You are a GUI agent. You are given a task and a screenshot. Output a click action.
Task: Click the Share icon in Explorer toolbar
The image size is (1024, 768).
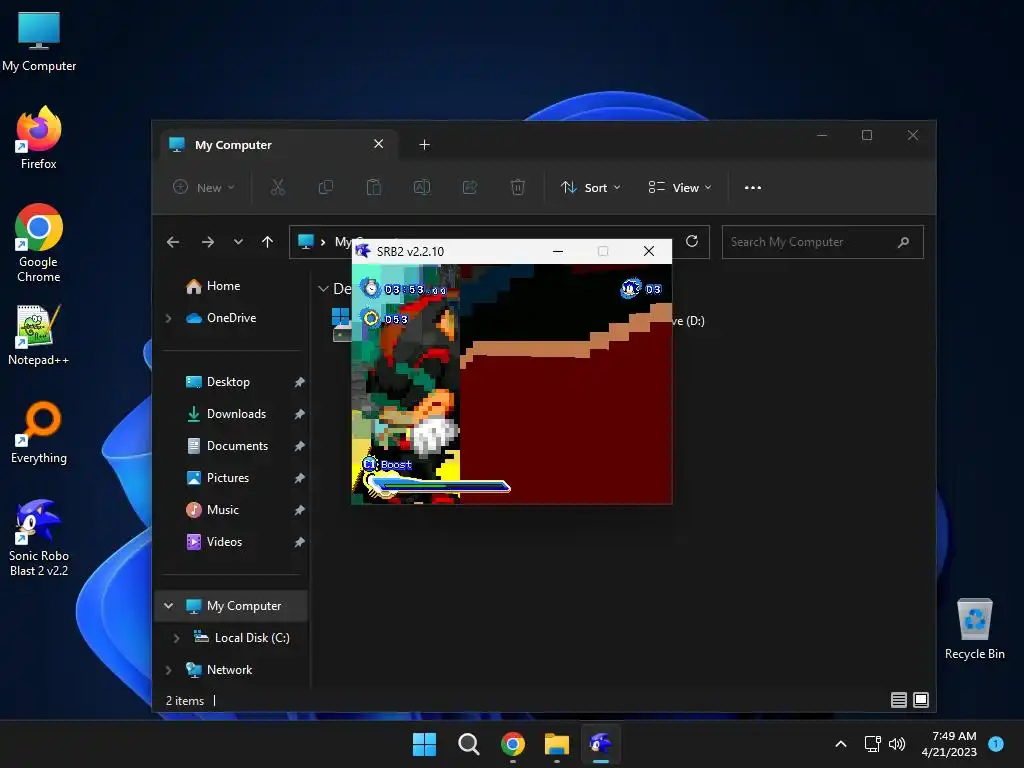[470, 187]
